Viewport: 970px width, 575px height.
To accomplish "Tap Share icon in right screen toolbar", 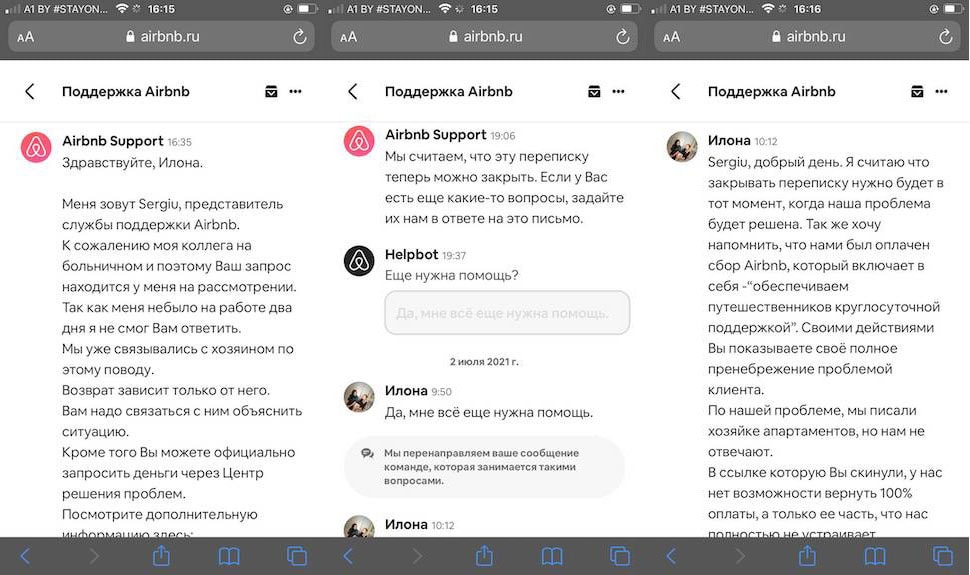I will click(807, 555).
